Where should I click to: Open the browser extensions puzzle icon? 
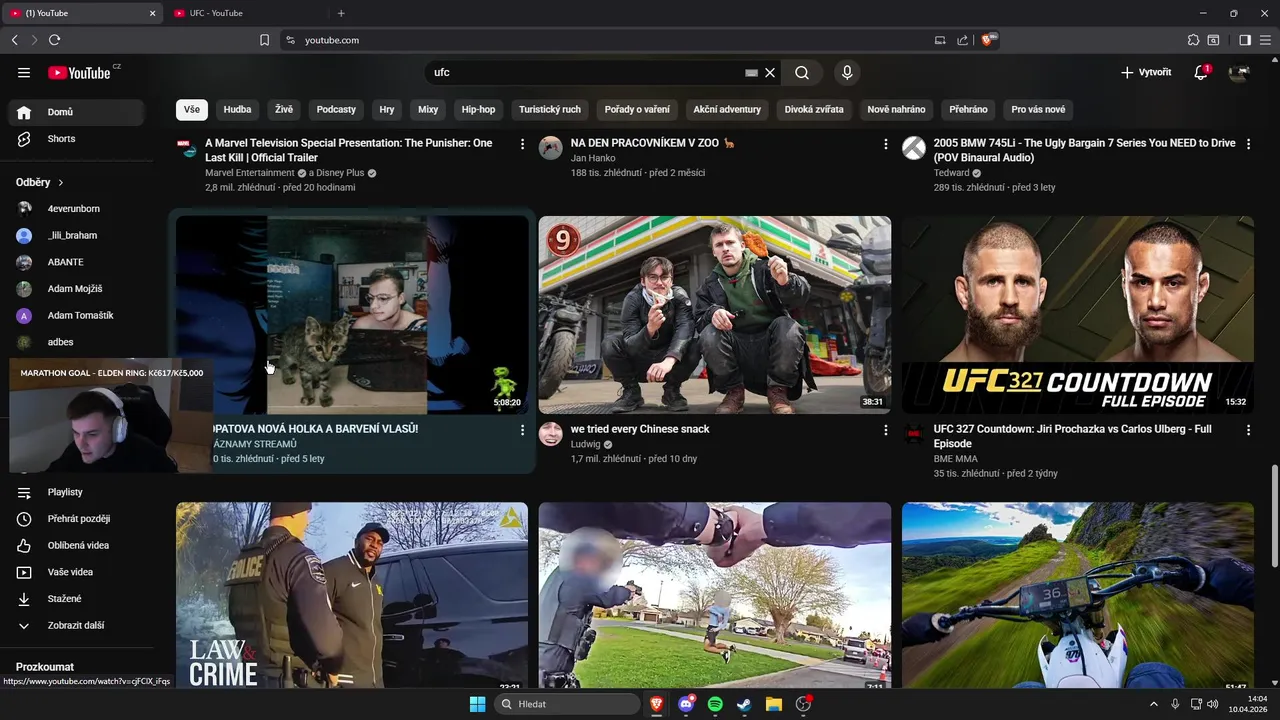[1193, 40]
